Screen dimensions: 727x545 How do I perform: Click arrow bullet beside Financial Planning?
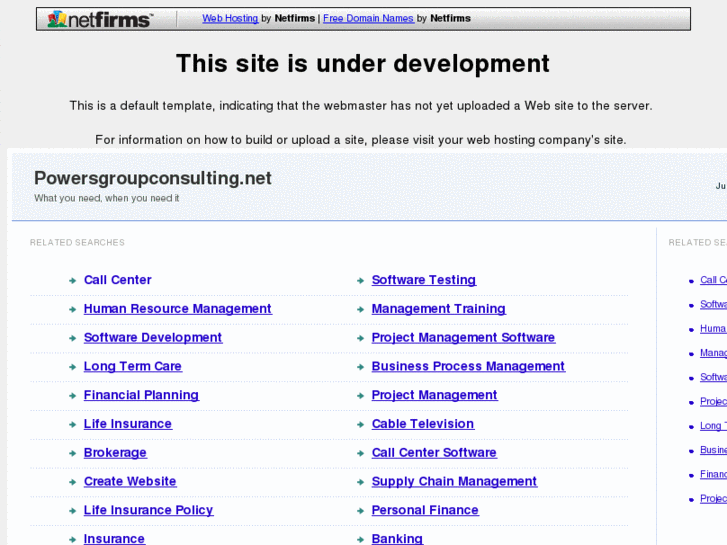coord(72,396)
